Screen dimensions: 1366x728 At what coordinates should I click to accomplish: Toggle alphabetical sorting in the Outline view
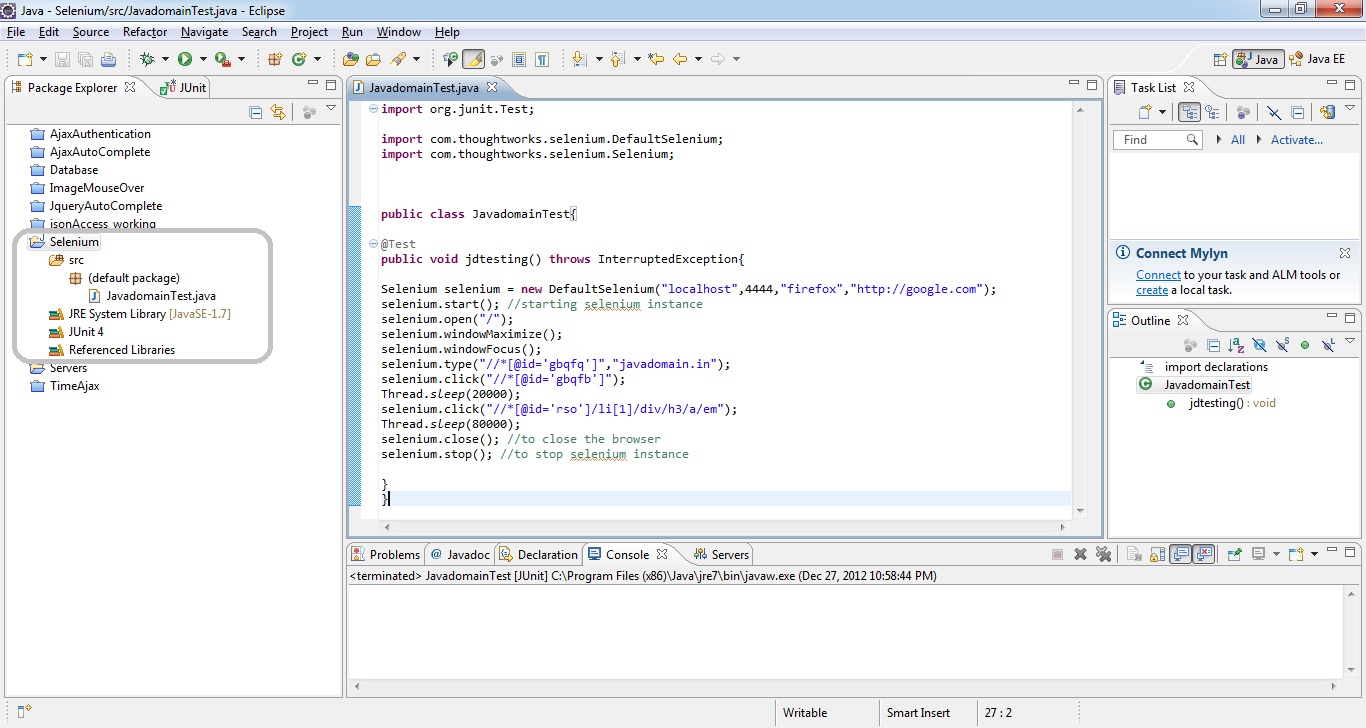(1238, 344)
